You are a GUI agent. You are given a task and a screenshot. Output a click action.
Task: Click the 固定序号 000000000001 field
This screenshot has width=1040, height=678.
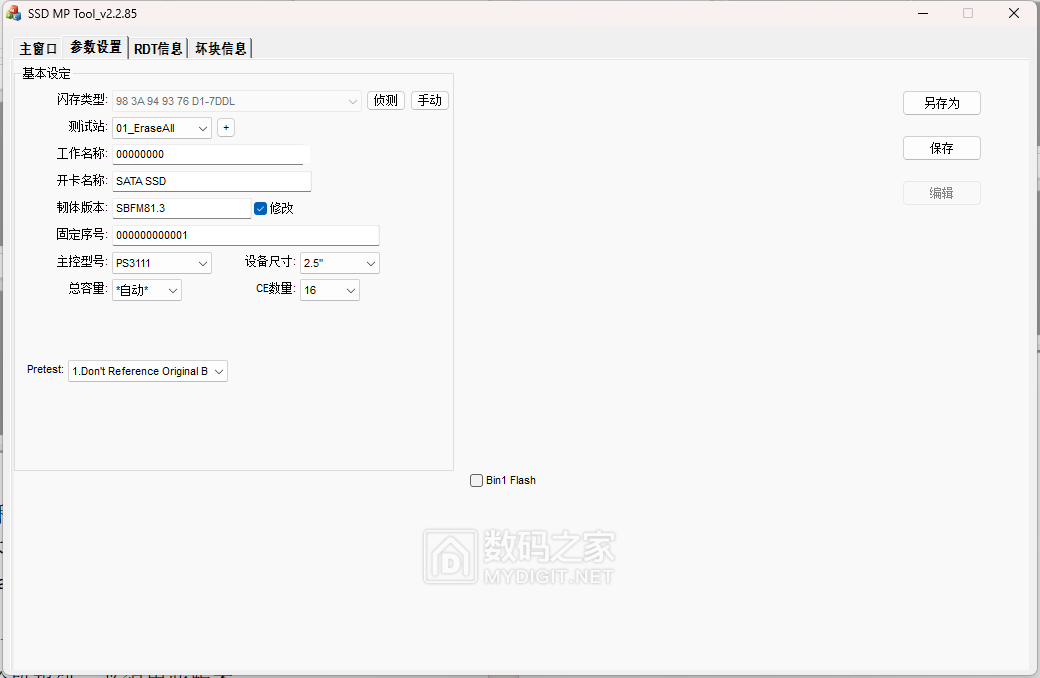tap(245, 236)
